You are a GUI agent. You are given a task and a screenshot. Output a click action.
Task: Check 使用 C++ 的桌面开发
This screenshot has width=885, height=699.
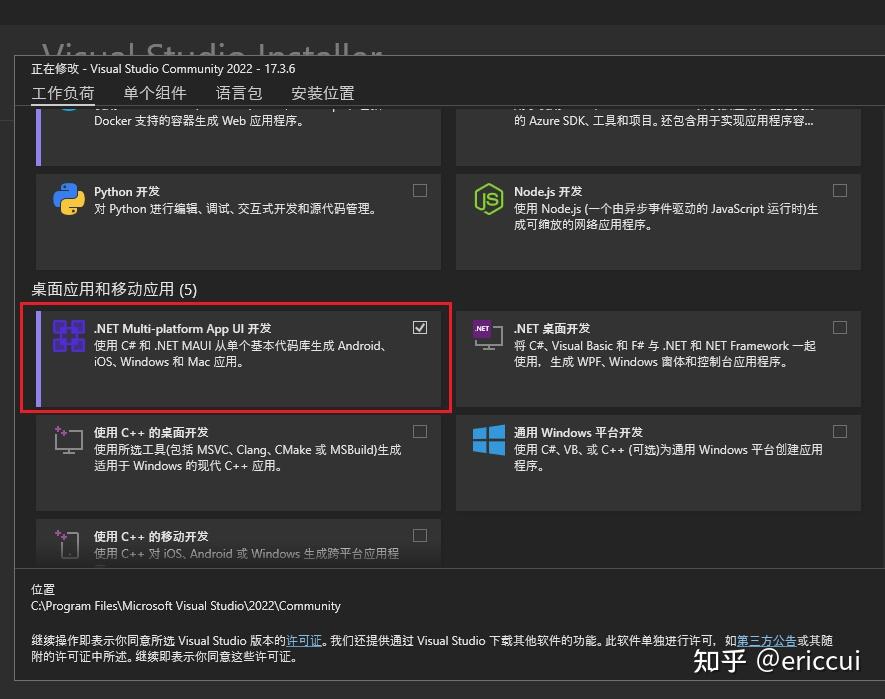[420, 431]
